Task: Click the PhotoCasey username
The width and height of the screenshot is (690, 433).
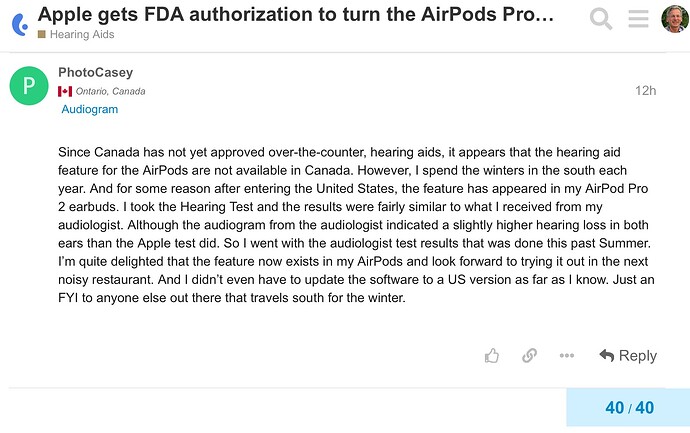Action: (95, 72)
